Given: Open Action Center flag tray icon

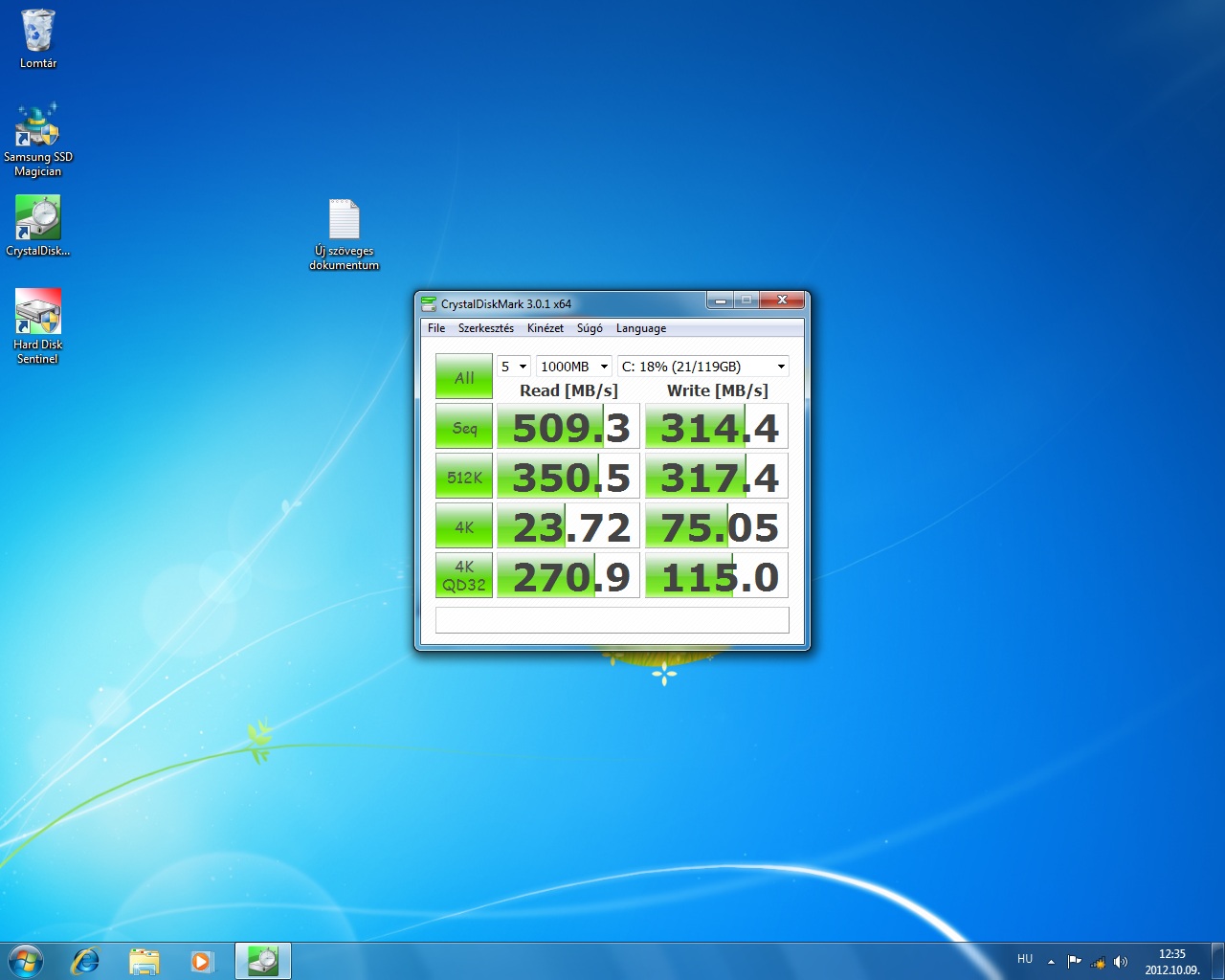Looking at the screenshot, I should click(1074, 962).
